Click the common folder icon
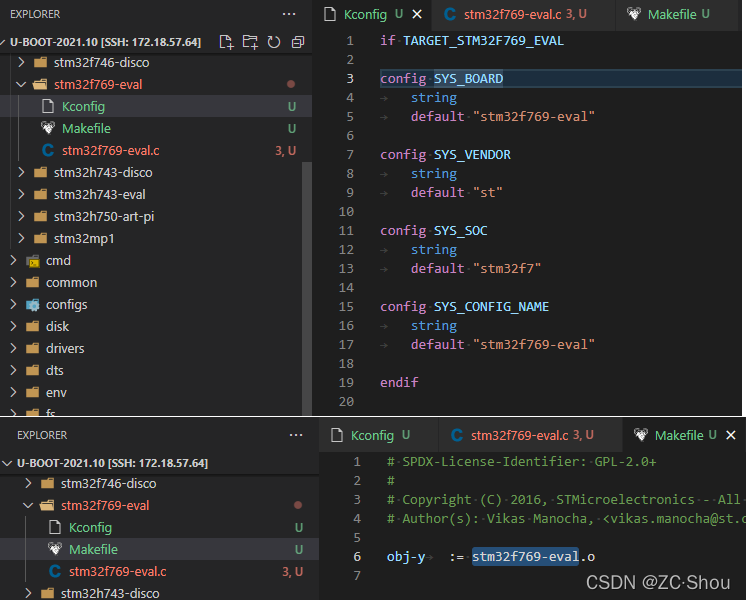The image size is (746, 600). click(x=33, y=282)
